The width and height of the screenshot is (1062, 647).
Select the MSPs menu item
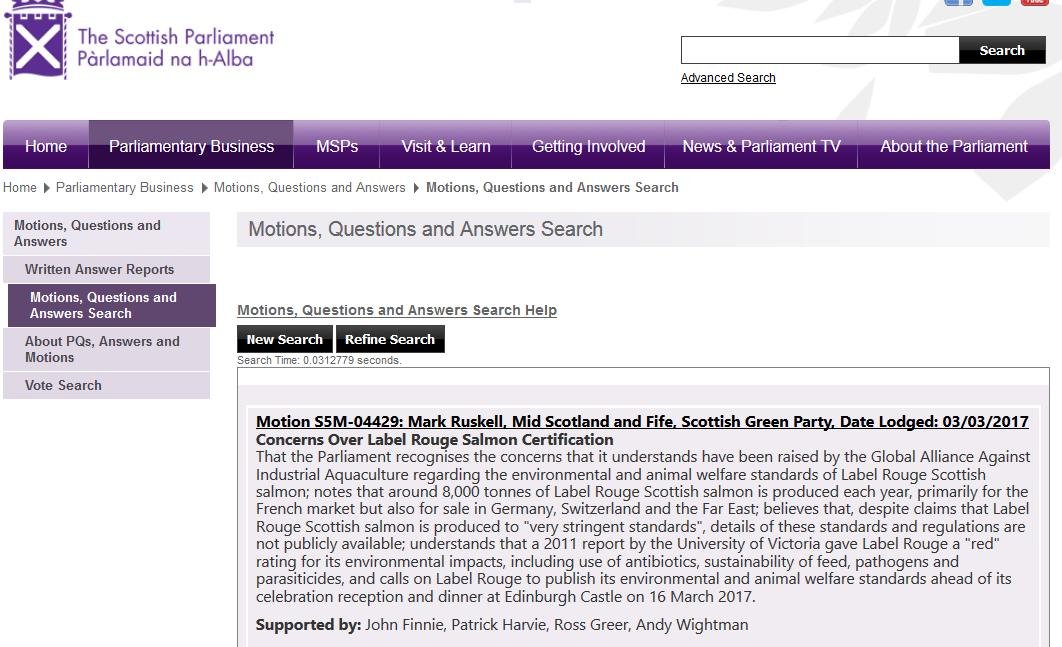337,146
